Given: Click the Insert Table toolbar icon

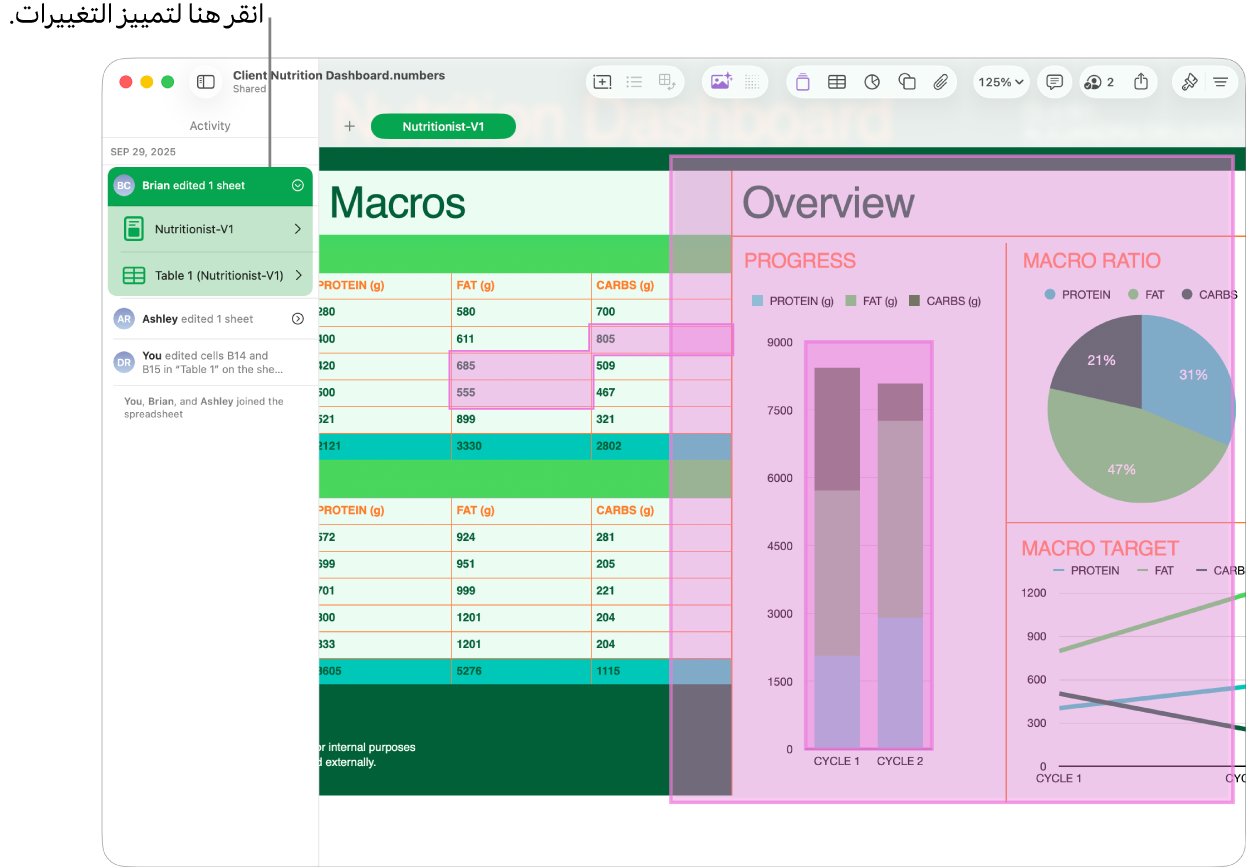Looking at the screenshot, I should coord(837,82).
